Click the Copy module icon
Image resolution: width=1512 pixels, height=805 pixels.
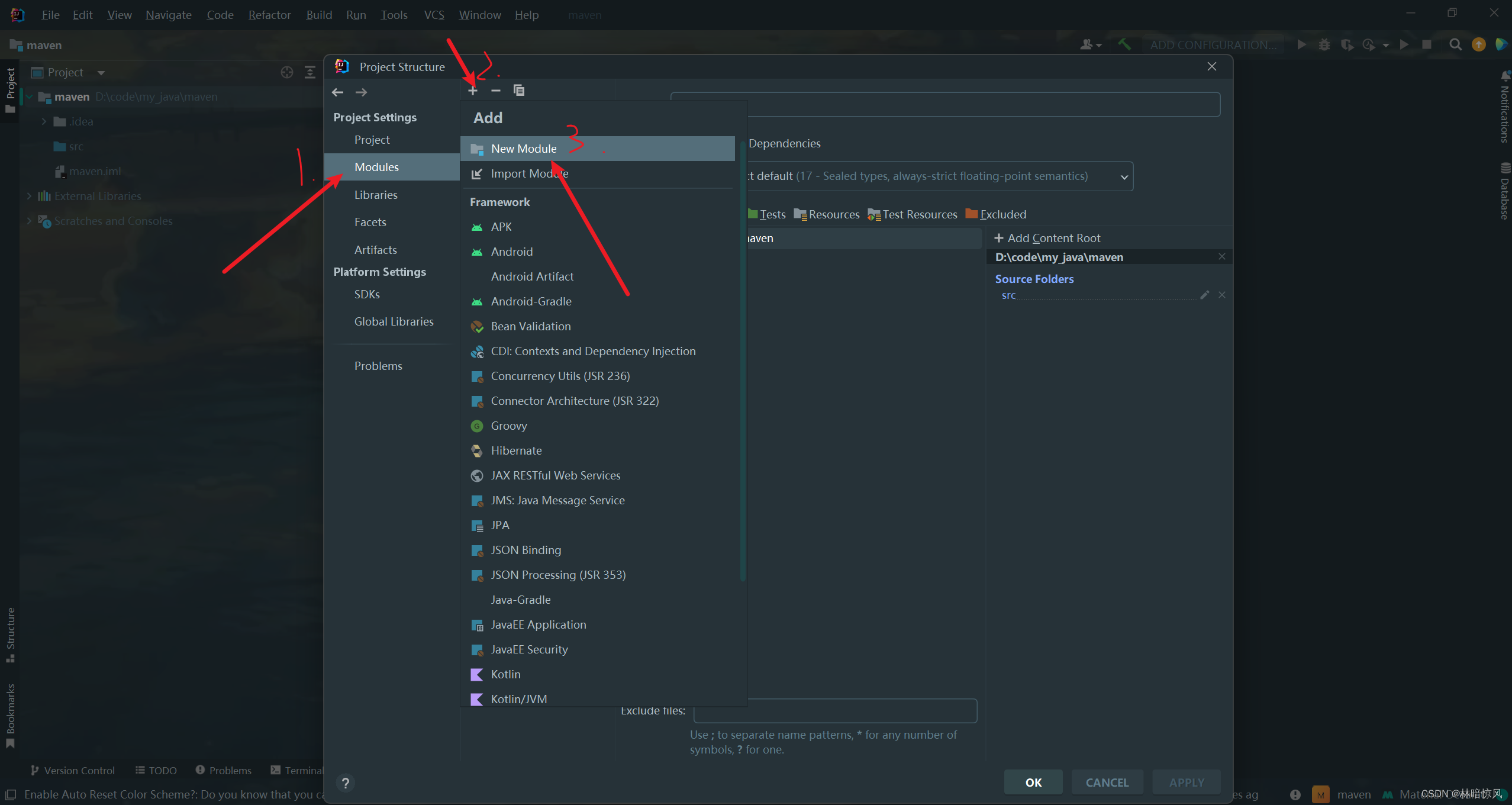pyautogui.click(x=519, y=91)
